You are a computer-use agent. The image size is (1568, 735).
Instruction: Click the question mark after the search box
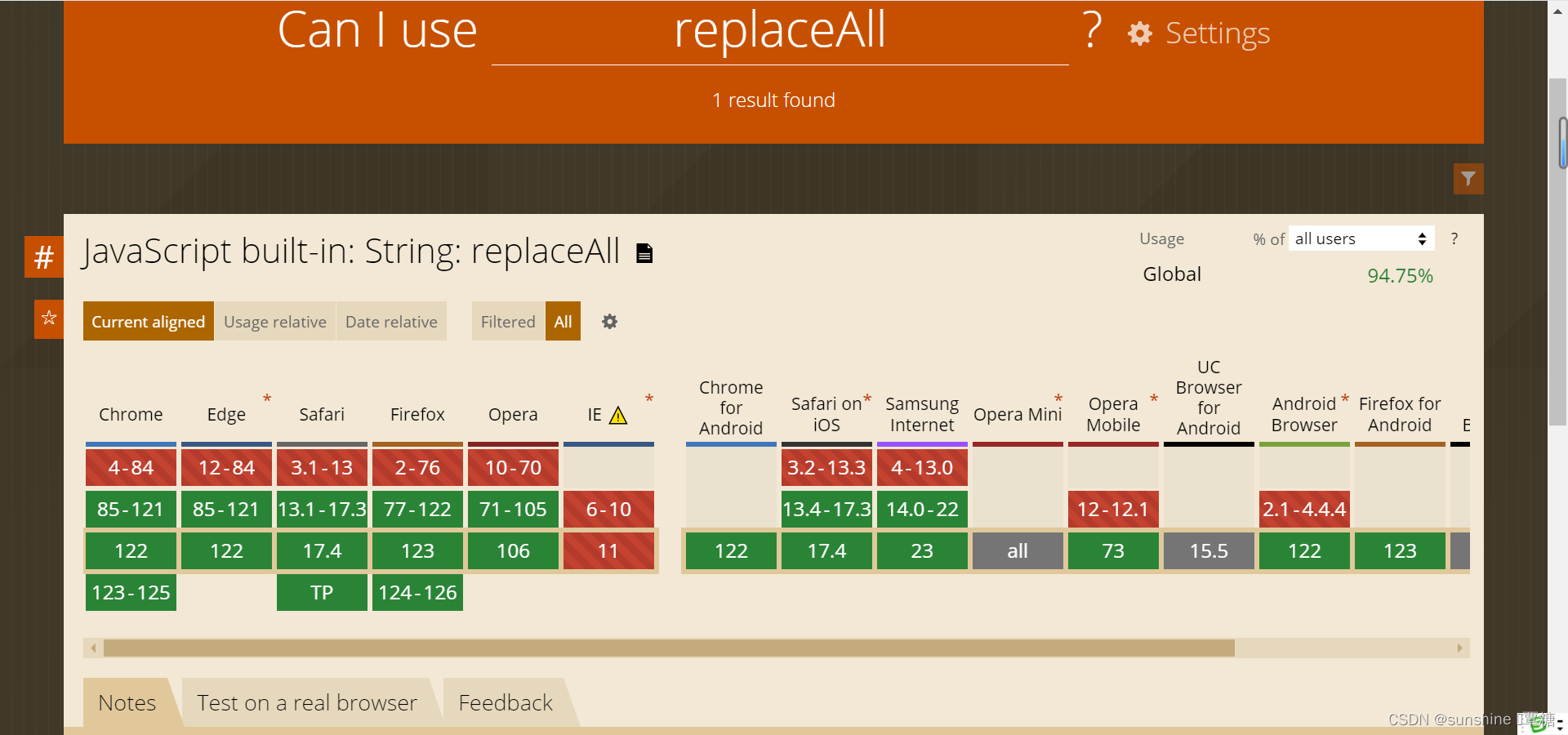pyautogui.click(x=1092, y=30)
